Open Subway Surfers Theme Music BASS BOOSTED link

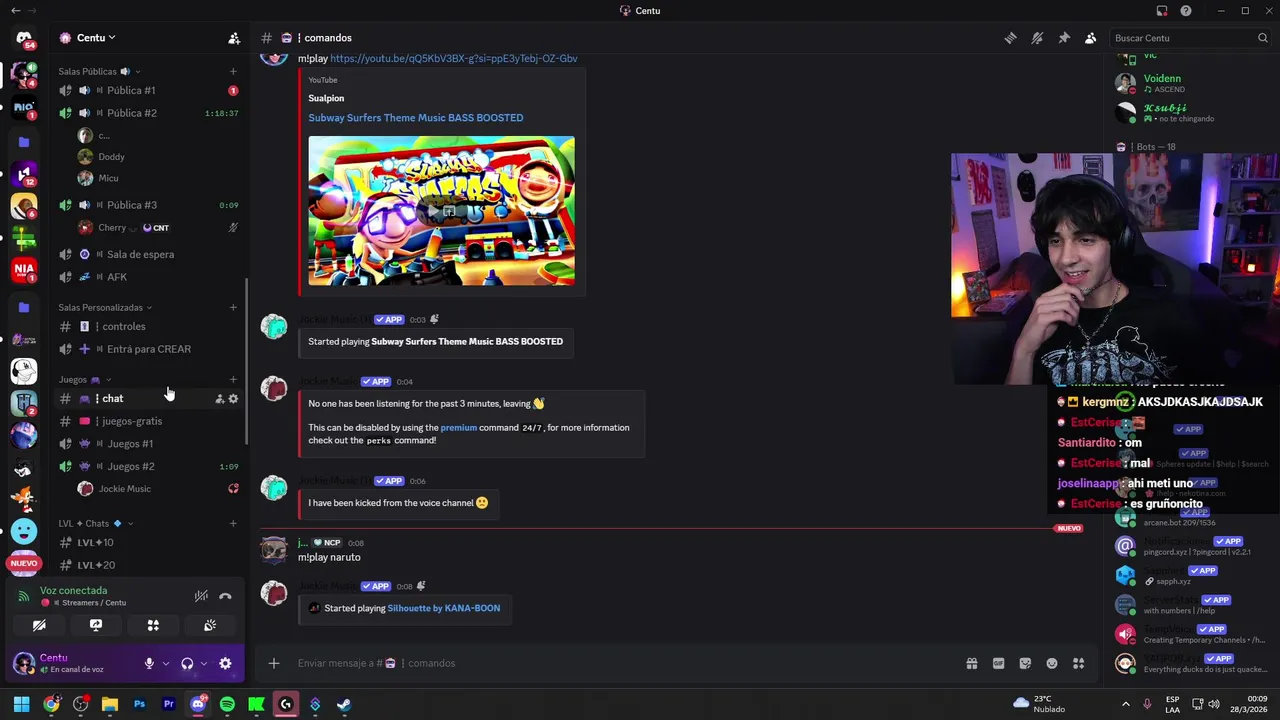tap(415, 118)
